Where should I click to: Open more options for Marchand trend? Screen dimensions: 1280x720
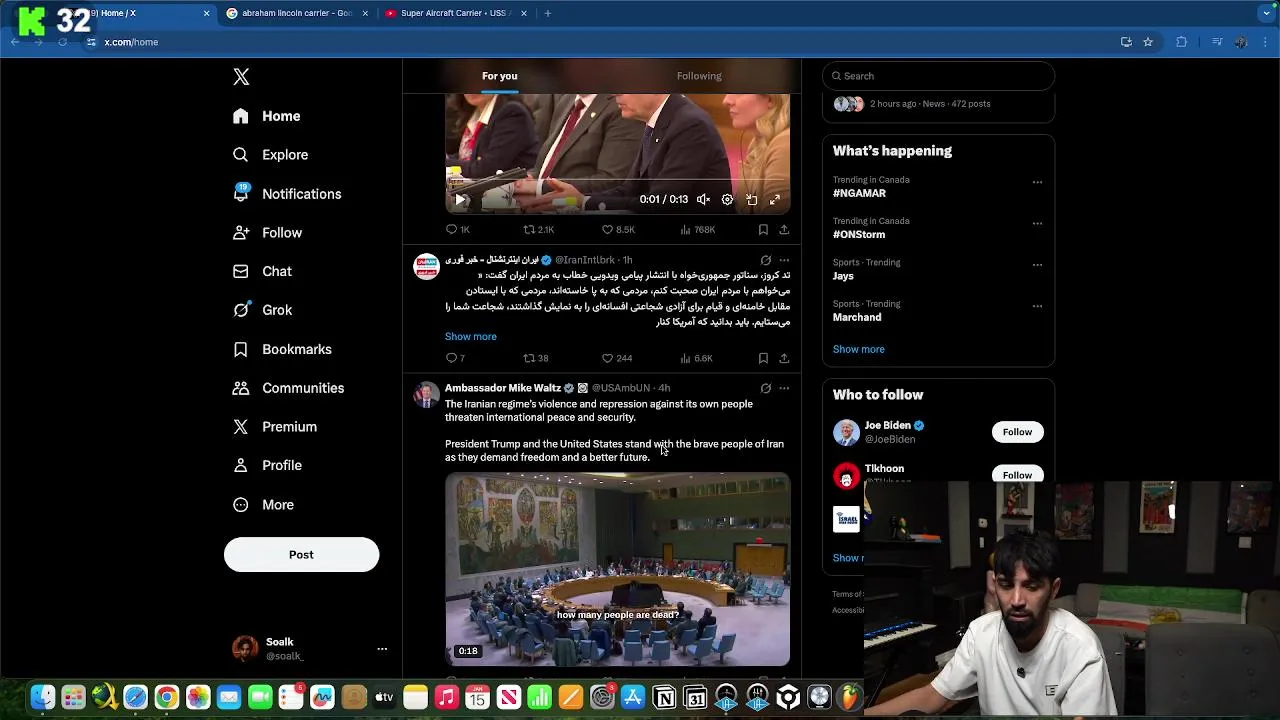point(1037,306)
